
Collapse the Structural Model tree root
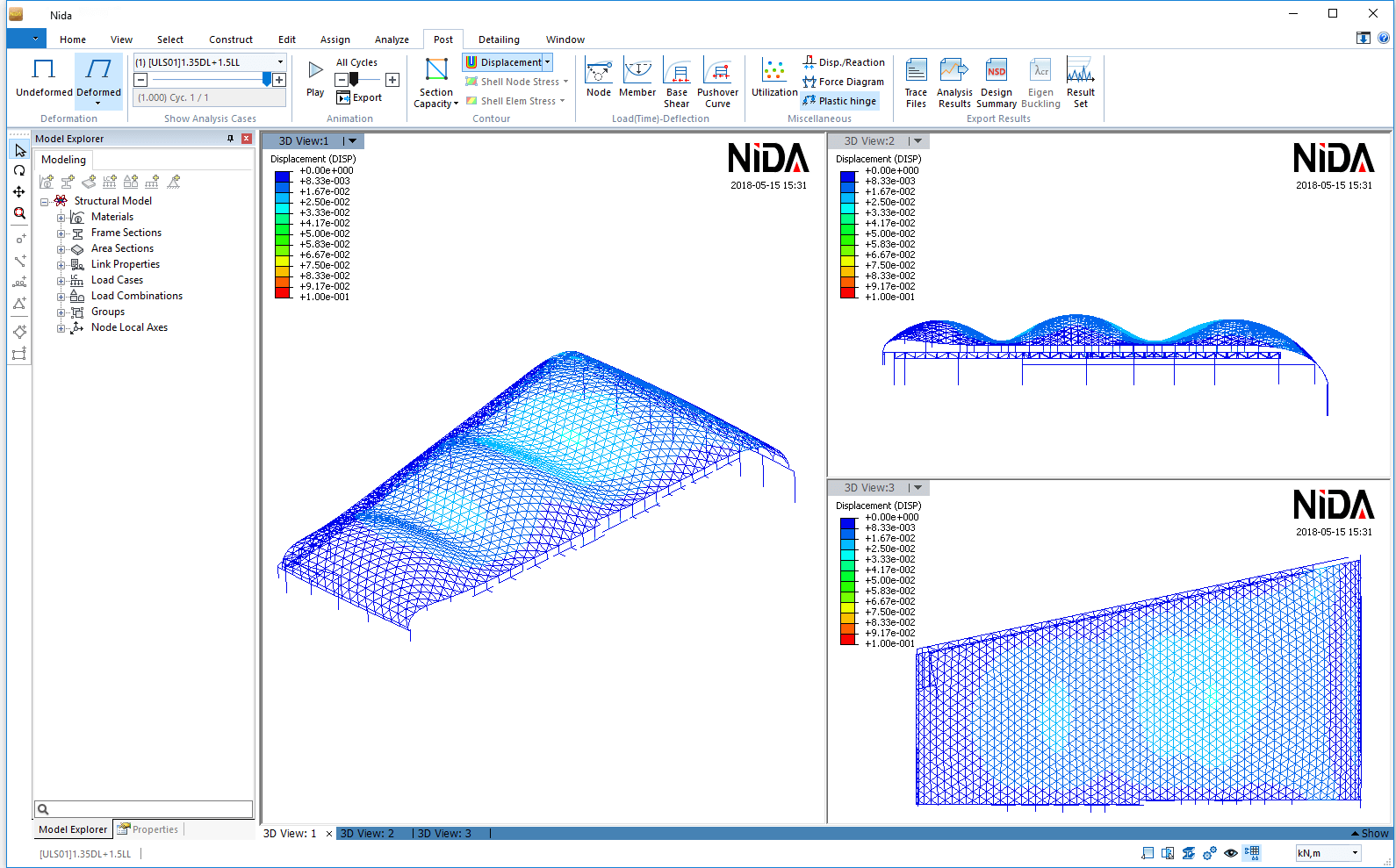(x=44, y=201)
